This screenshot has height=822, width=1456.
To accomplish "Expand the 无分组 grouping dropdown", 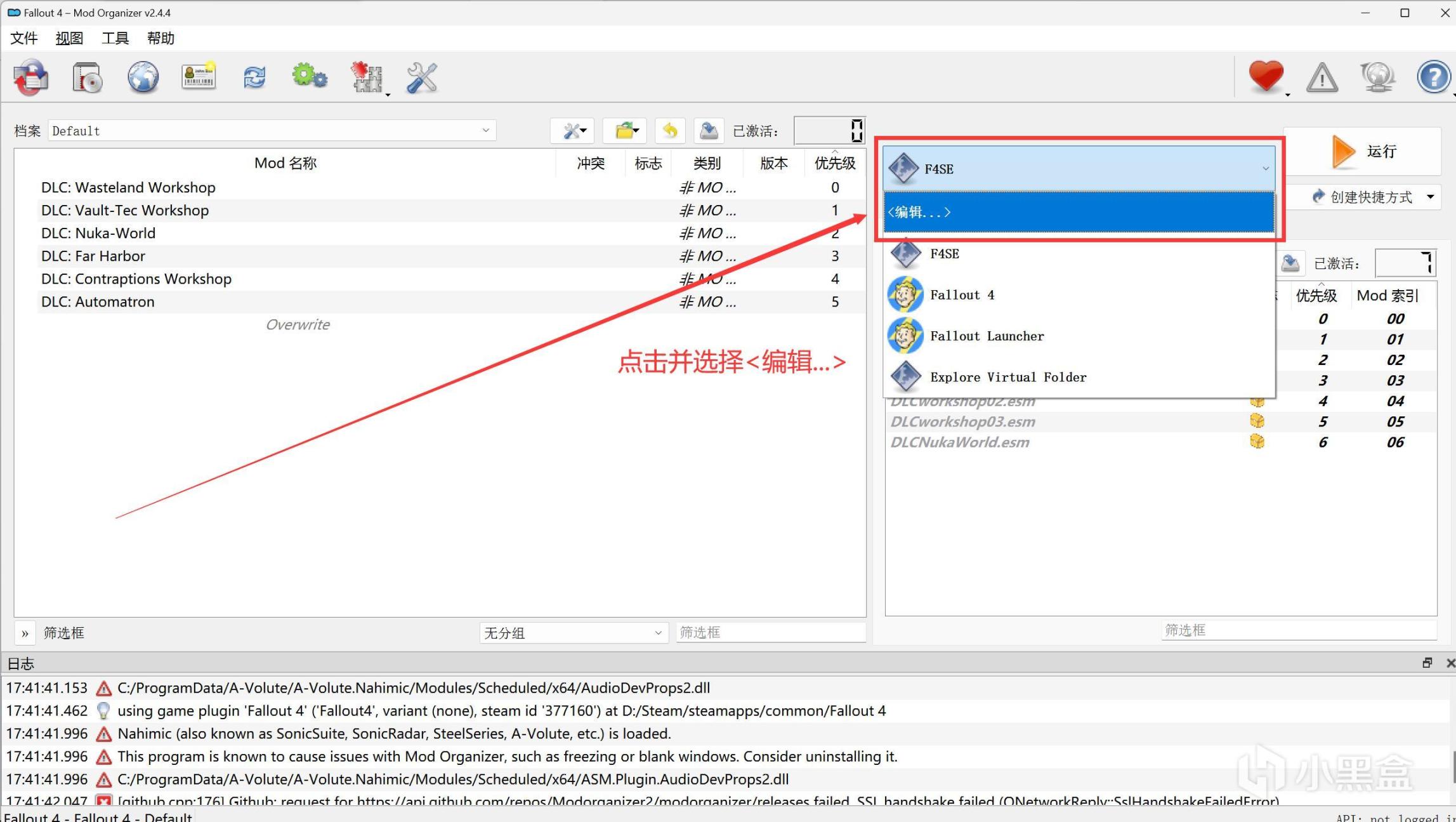I will (x=573, y=632).
